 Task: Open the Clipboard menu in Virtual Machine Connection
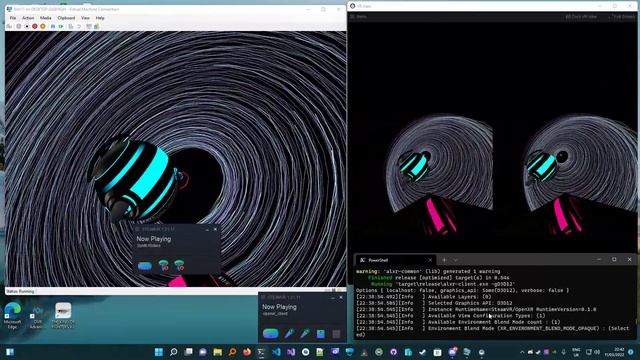pos(66,18)
